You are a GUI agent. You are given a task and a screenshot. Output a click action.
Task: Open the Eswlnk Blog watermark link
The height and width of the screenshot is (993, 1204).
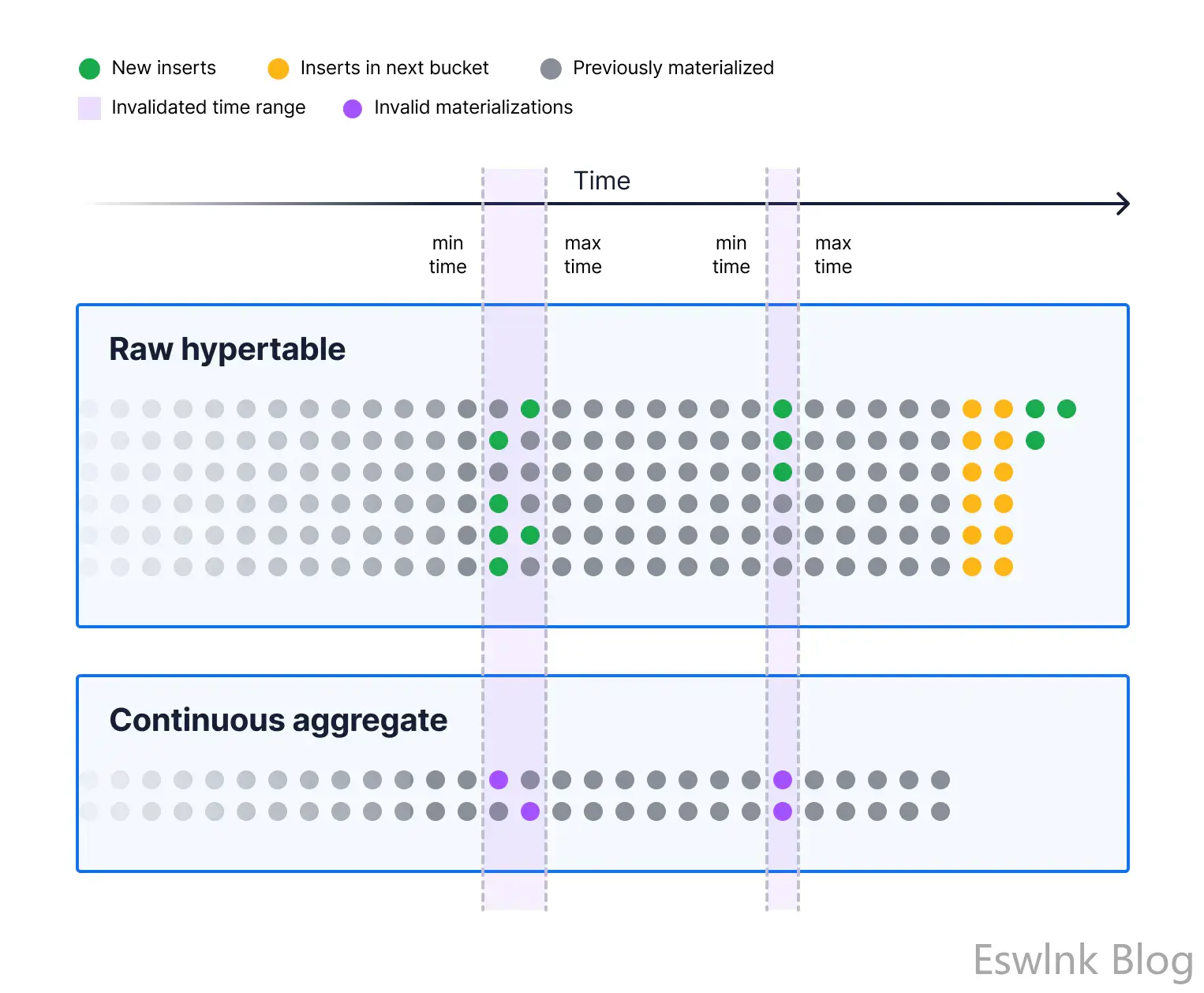click(1082, 960)
